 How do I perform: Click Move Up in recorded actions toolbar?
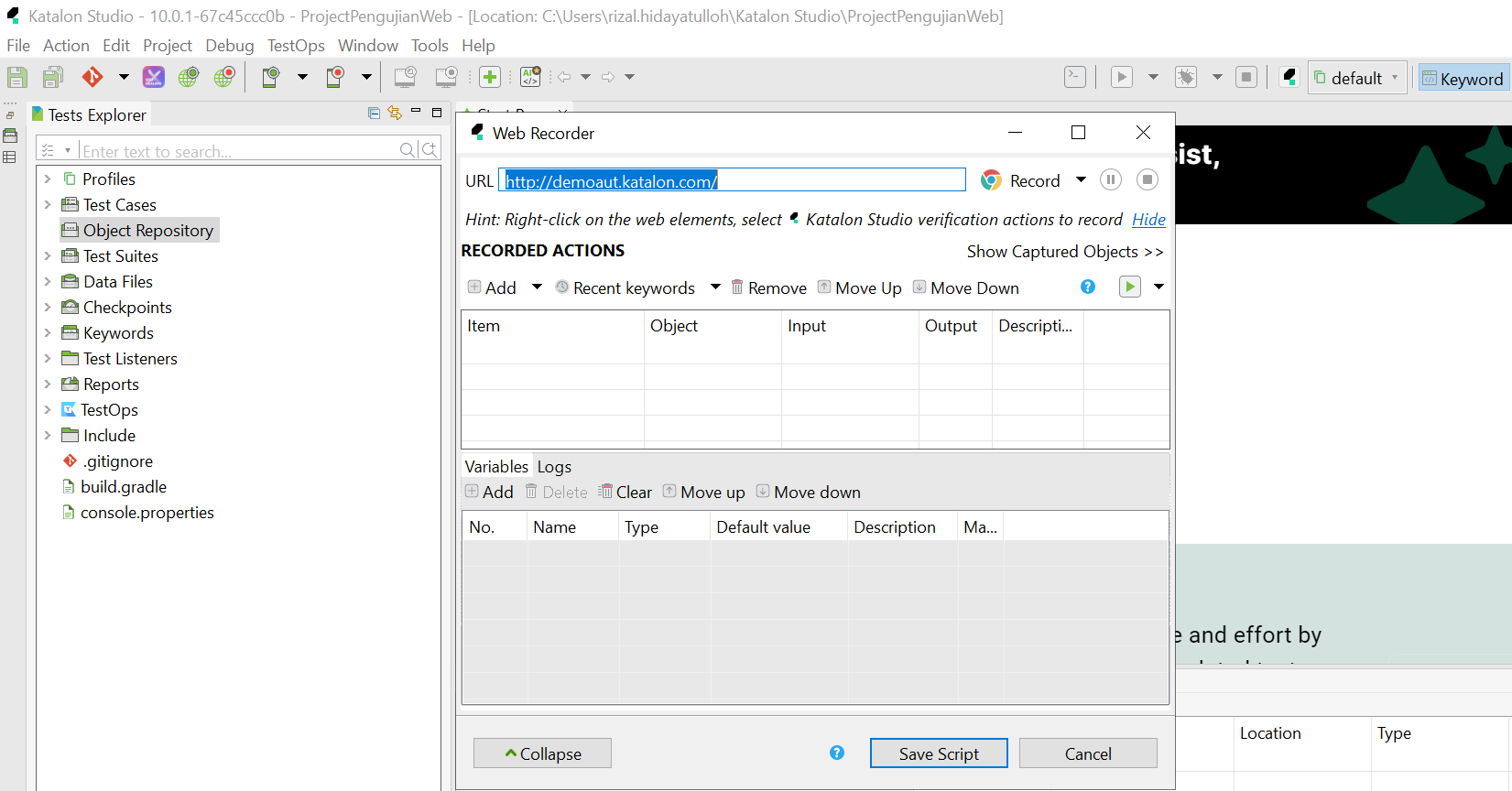(859, 287)
